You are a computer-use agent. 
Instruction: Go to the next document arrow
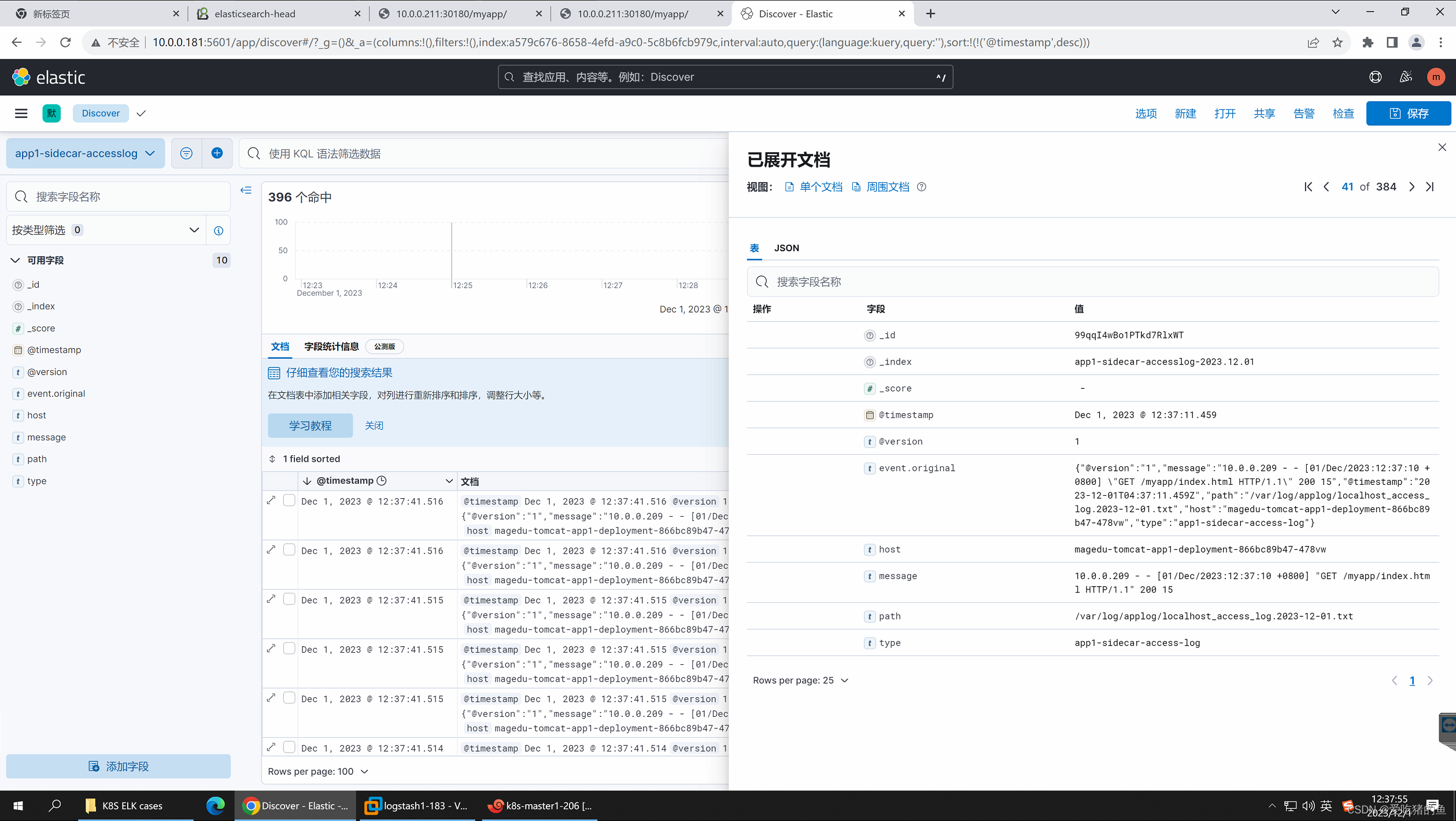pos(1411,187)
